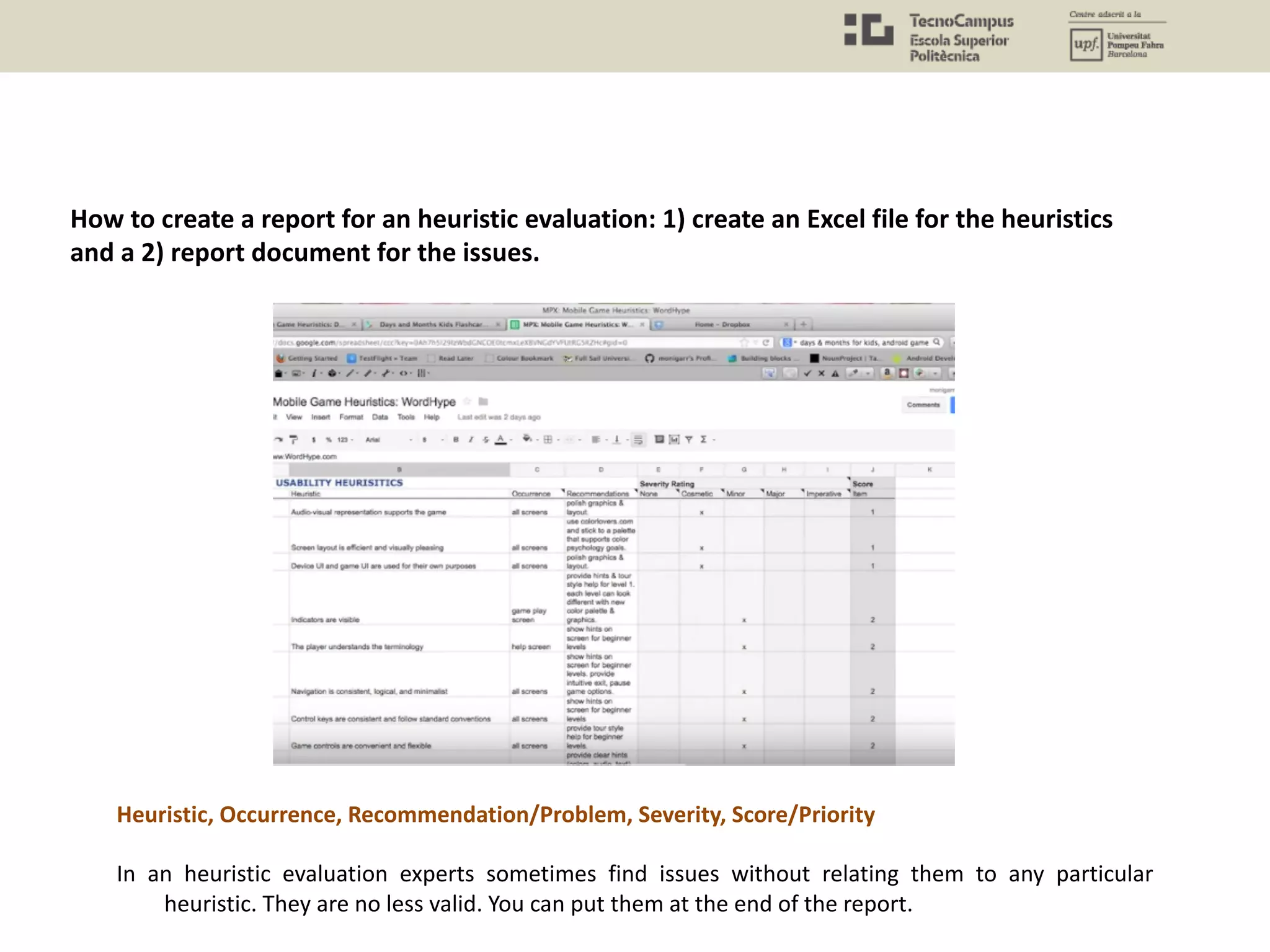Open the Data menu
1270x952 pixels.
380,417
